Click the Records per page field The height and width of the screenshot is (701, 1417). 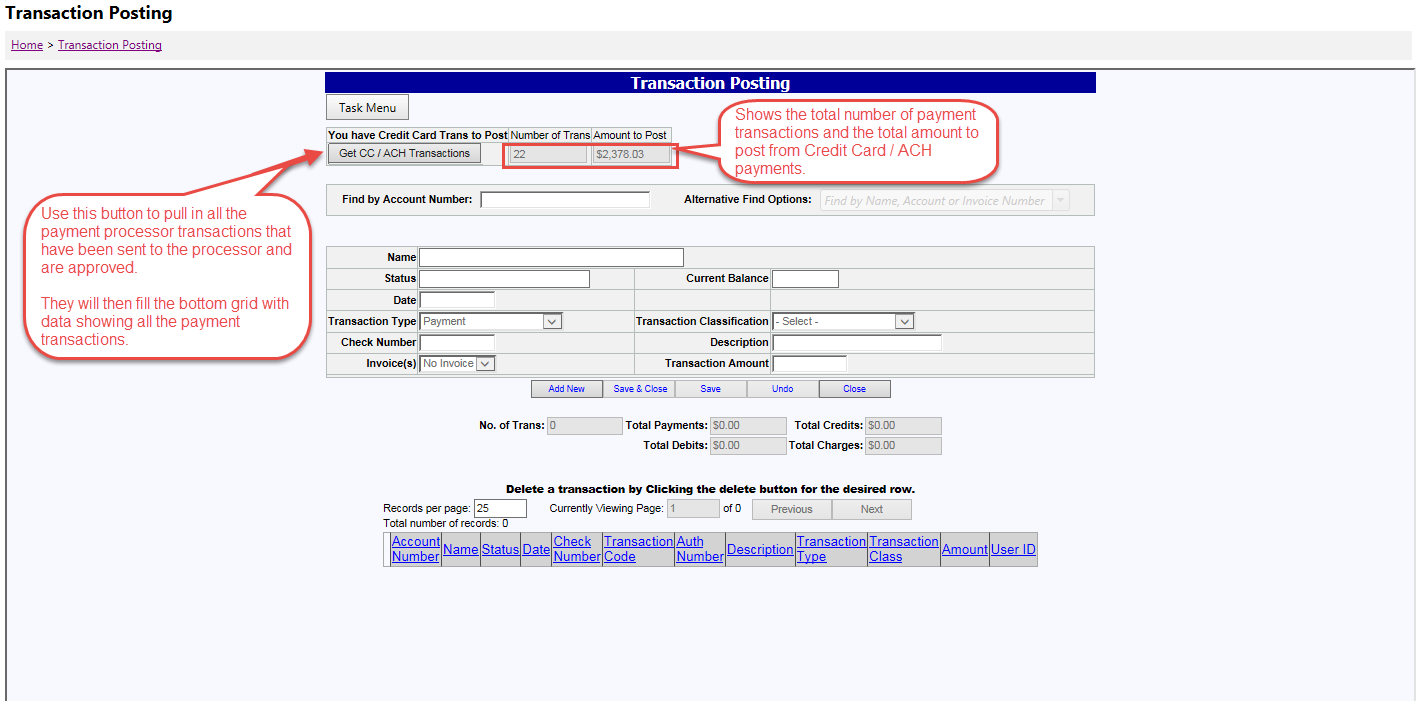click(499, 507)
